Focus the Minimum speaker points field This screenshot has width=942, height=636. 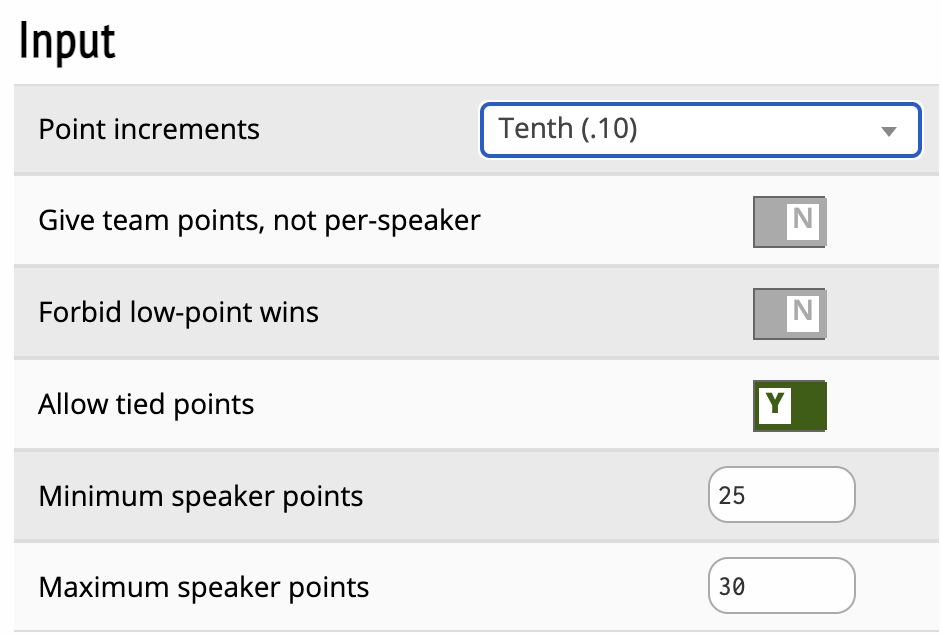tap(781, 496)
